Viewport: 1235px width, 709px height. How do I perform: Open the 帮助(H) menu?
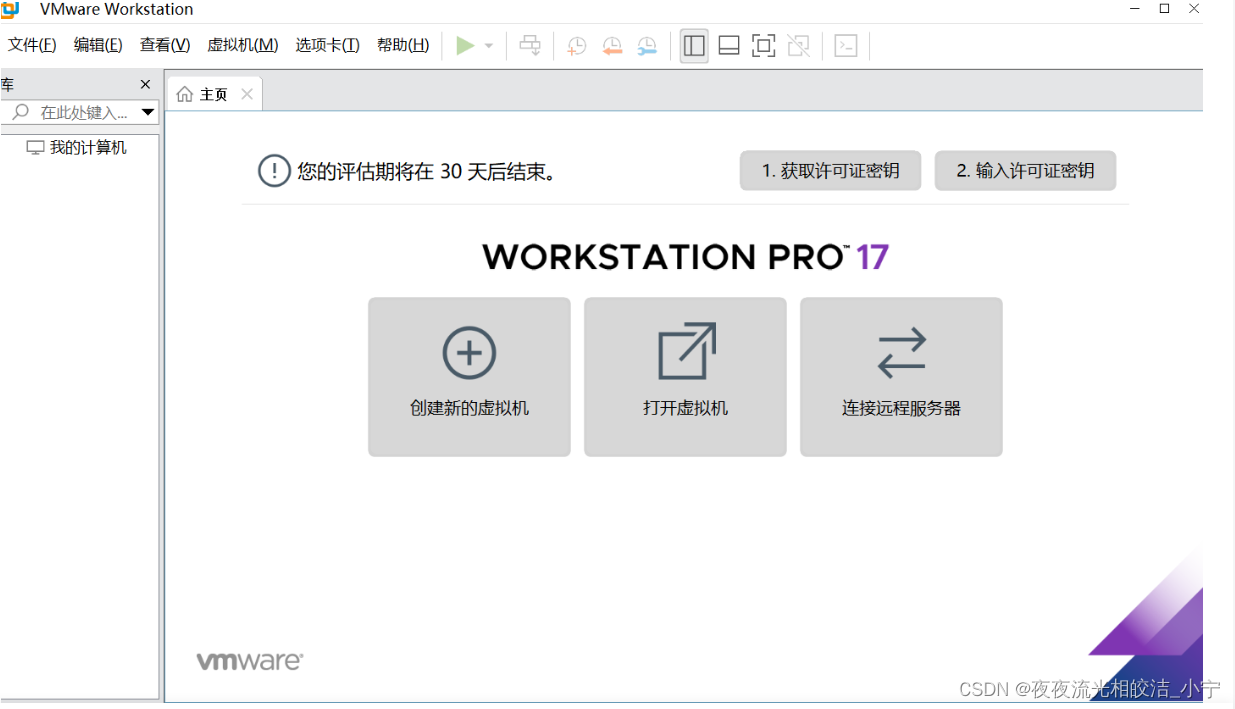(403, 45)
